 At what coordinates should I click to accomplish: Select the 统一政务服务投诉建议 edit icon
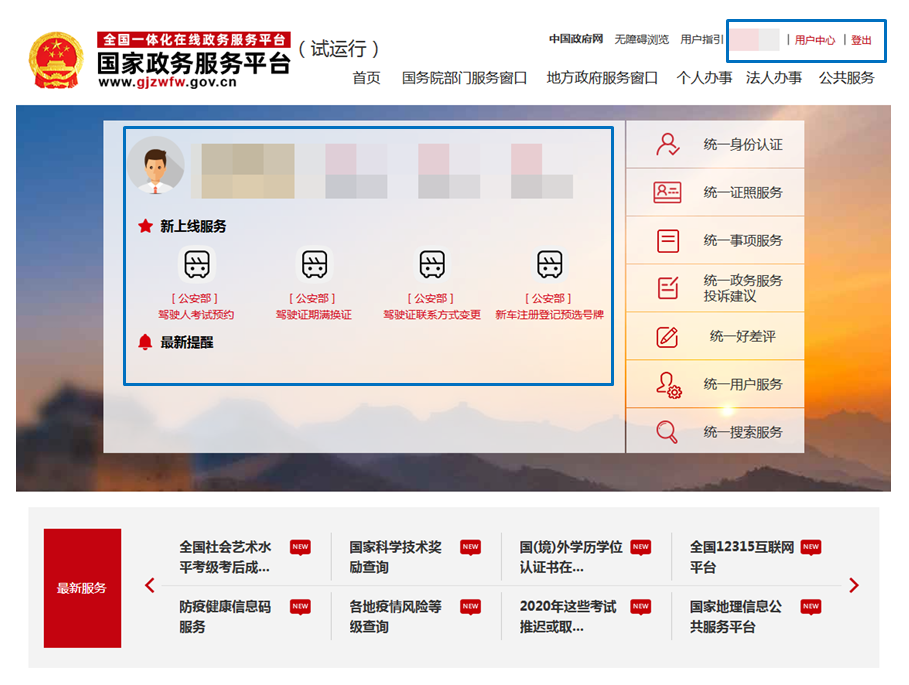tap(668, 288)
